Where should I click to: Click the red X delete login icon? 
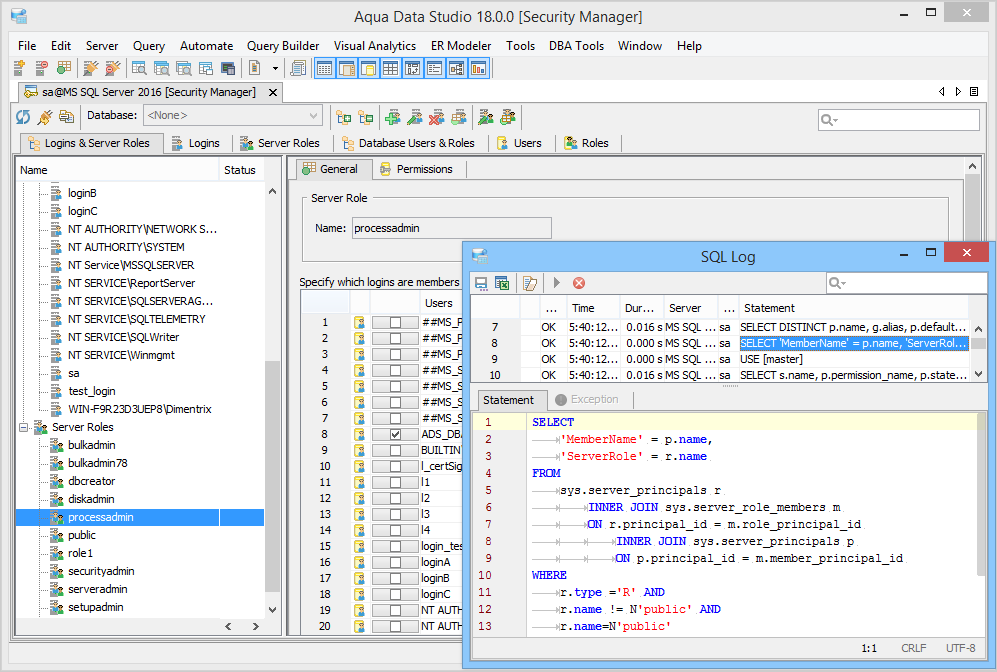coord(436,117)
